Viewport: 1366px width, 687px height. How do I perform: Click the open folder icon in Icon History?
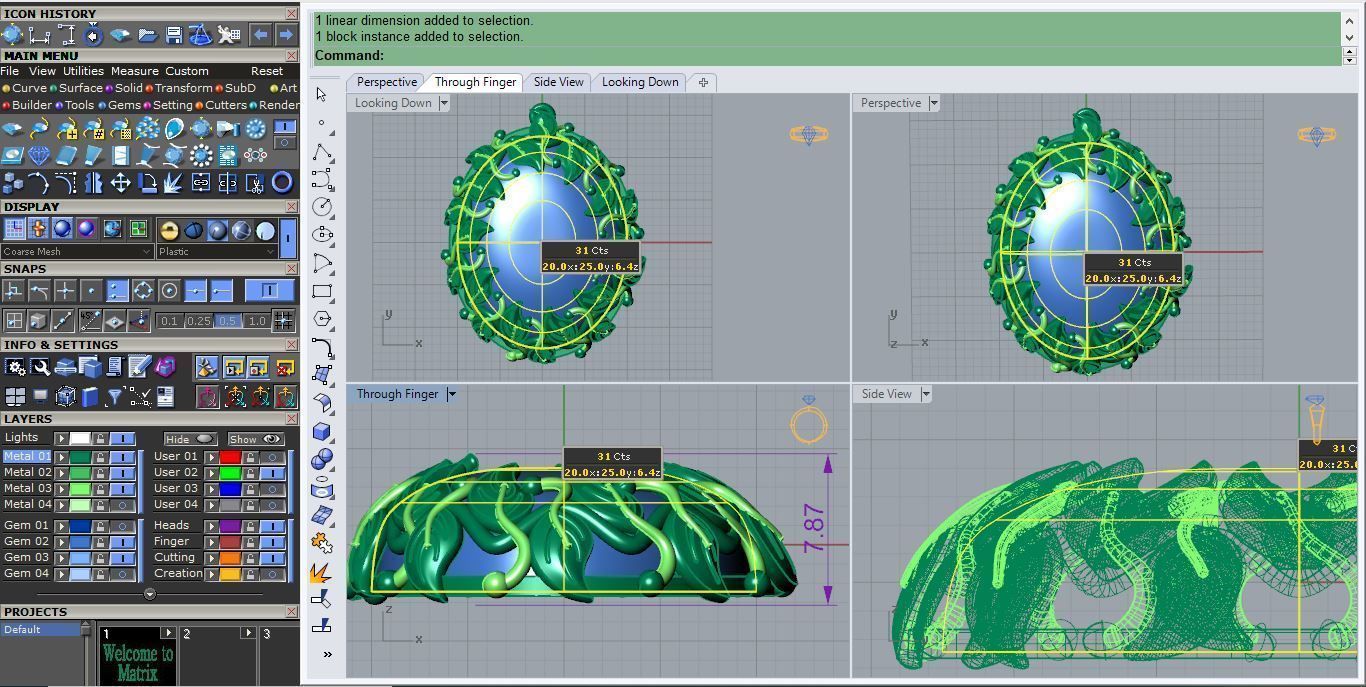pos(147,35)
